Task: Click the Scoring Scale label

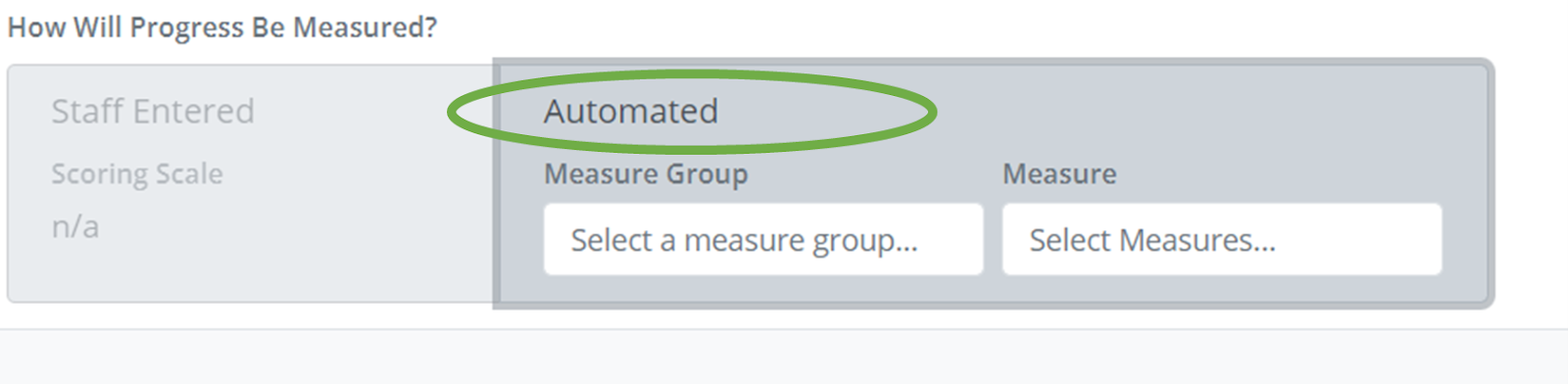Action: pos(137,174)
